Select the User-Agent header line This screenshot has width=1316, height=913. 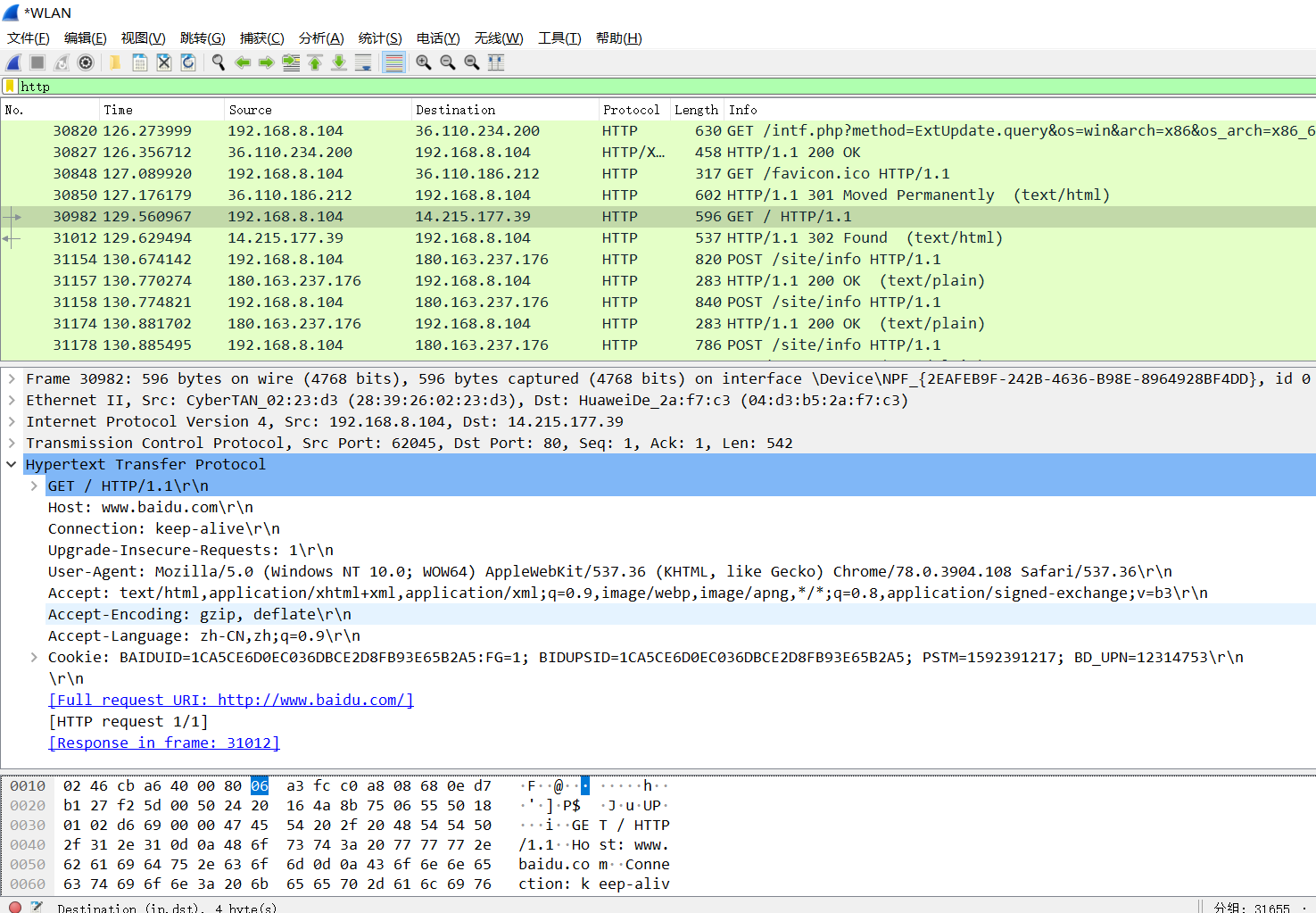[610, 571]
